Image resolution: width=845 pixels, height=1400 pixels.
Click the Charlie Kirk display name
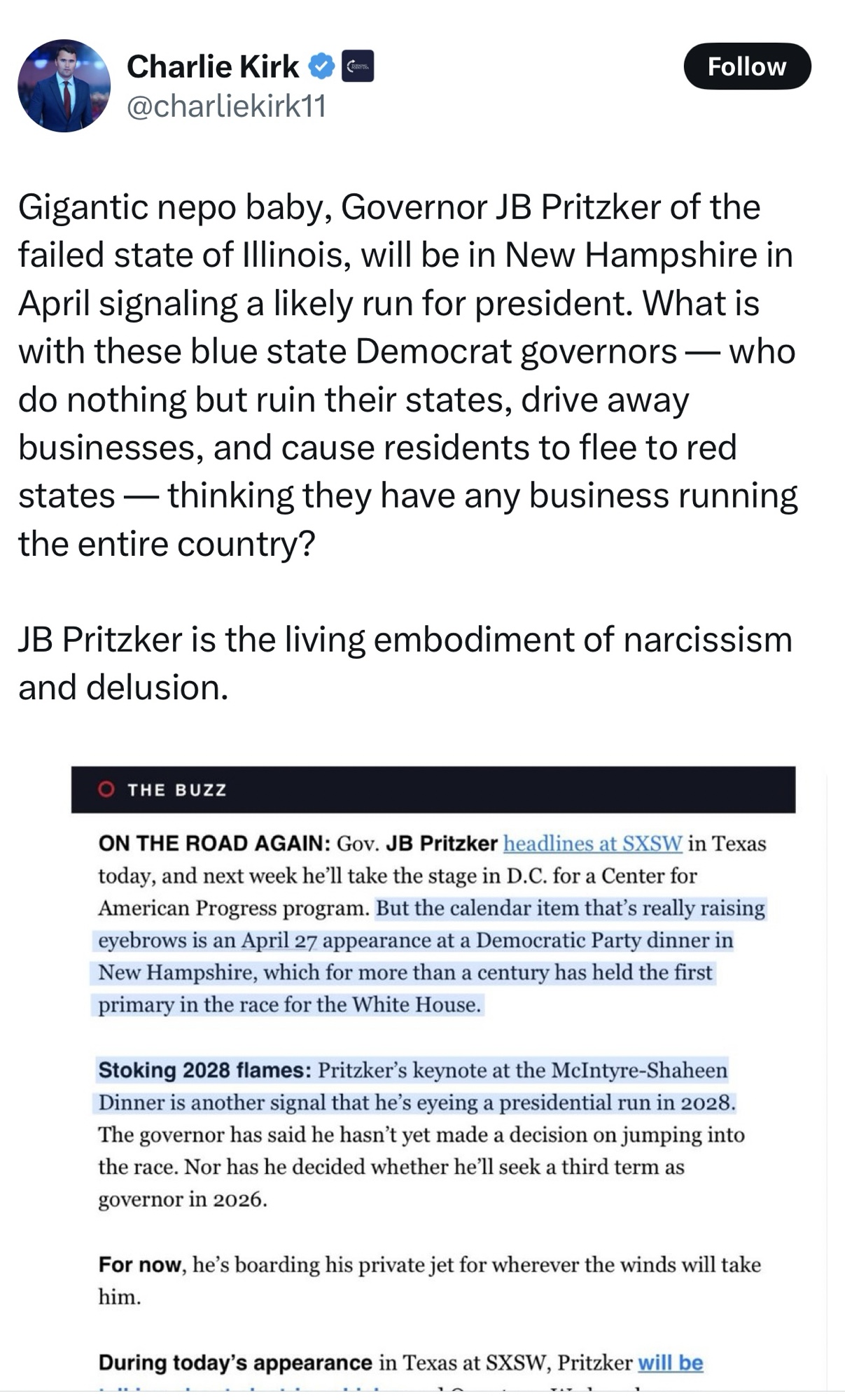(212, 67)
